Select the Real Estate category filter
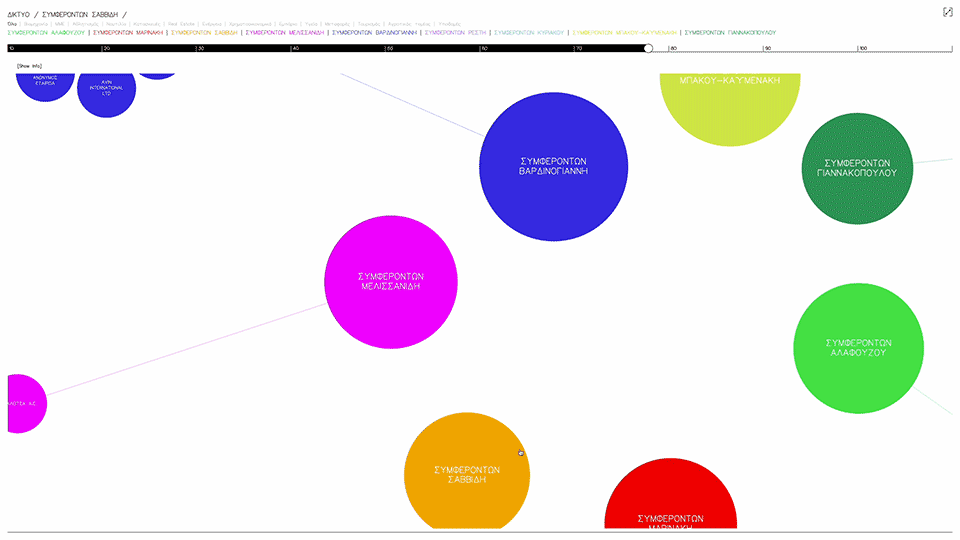Screen dimensions: 960x540 click(181, 23)
